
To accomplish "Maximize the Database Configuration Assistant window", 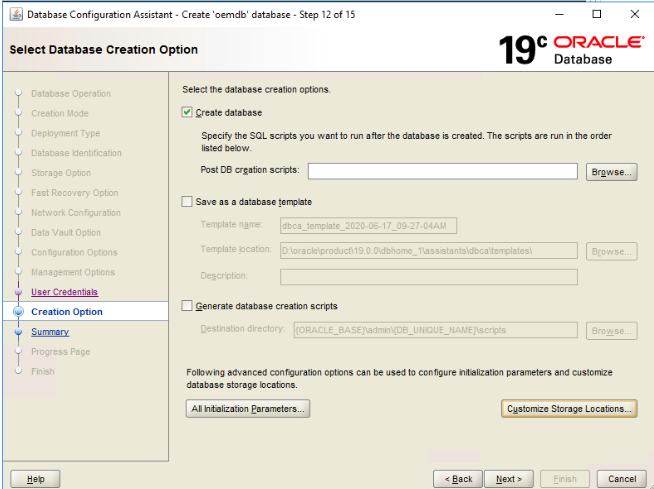I will click(x=597, y=14).
